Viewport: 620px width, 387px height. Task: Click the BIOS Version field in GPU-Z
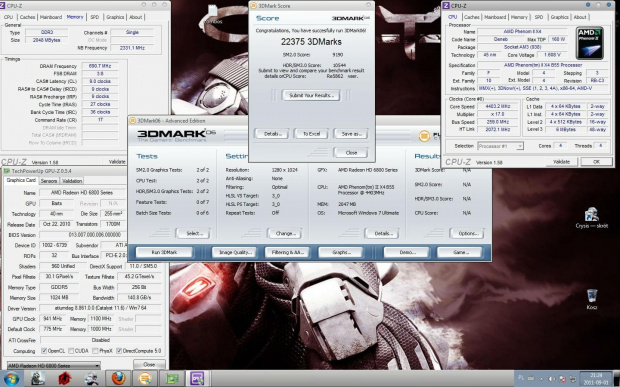coord(83,235)
